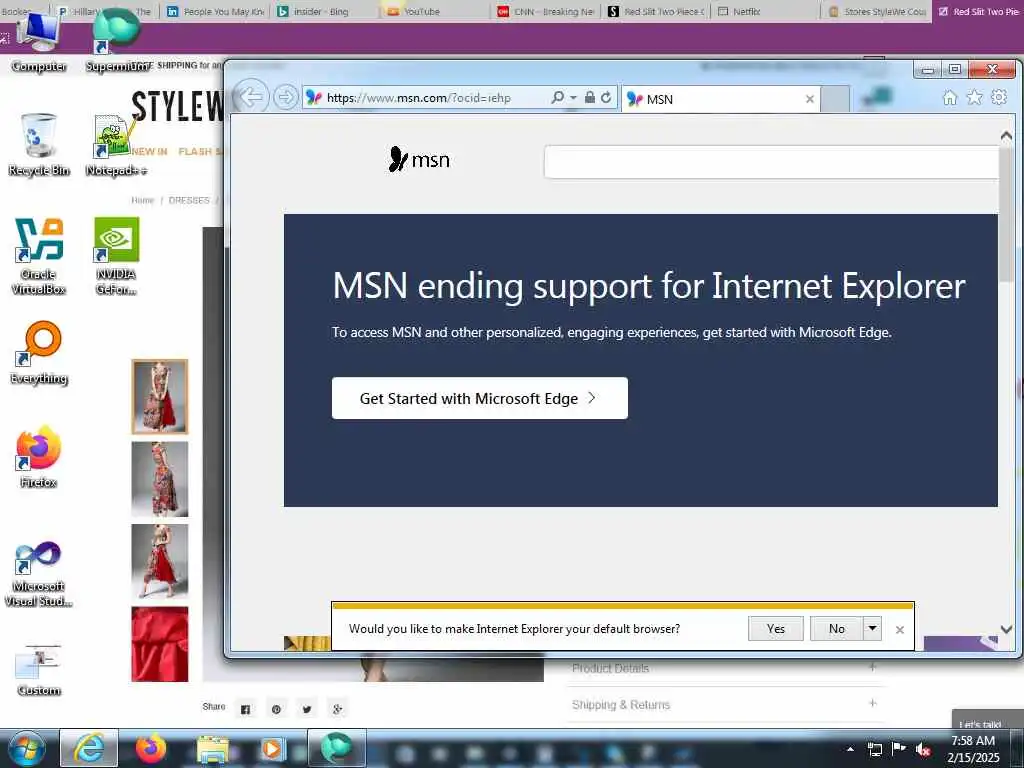Viewport: 1024px width, 768px height.
Task: Open Action Center flag in tray
Action: [899, 749]
